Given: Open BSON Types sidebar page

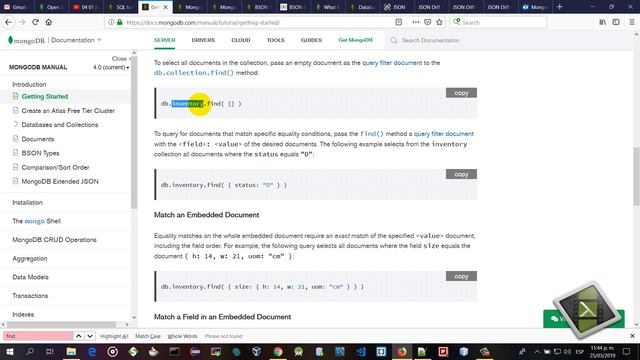Looking at the screenshot, I should pos(40,153).
